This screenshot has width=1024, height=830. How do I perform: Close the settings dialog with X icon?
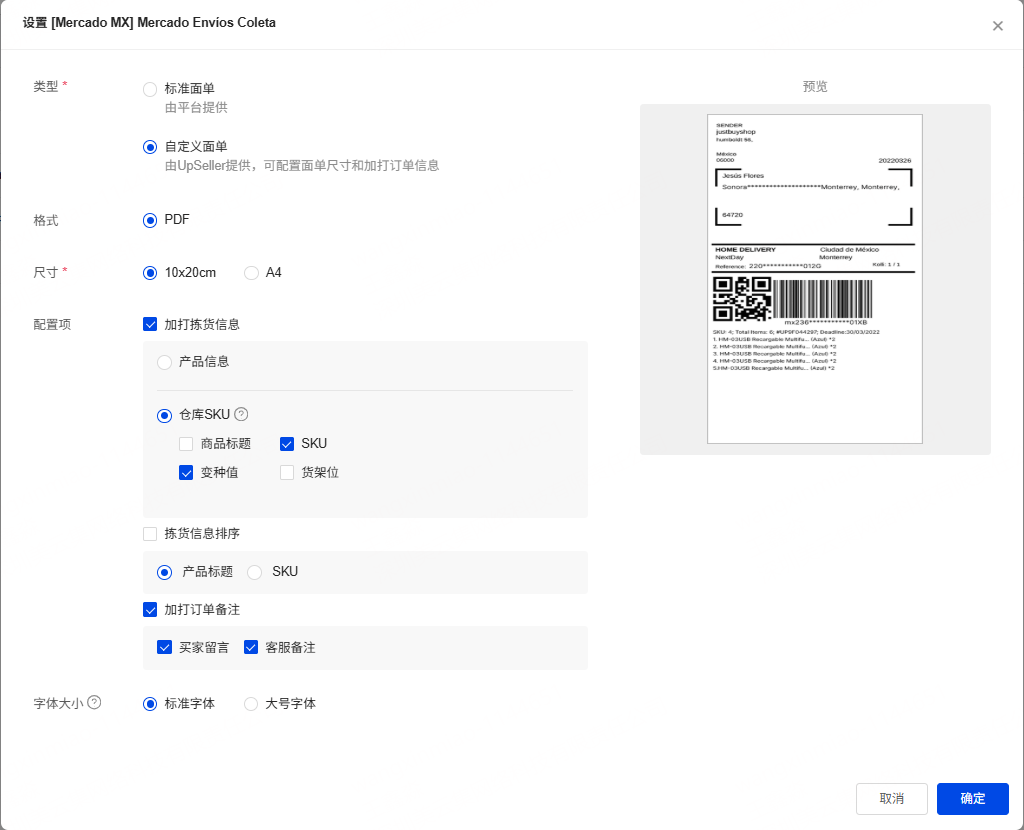coord(997,26)
